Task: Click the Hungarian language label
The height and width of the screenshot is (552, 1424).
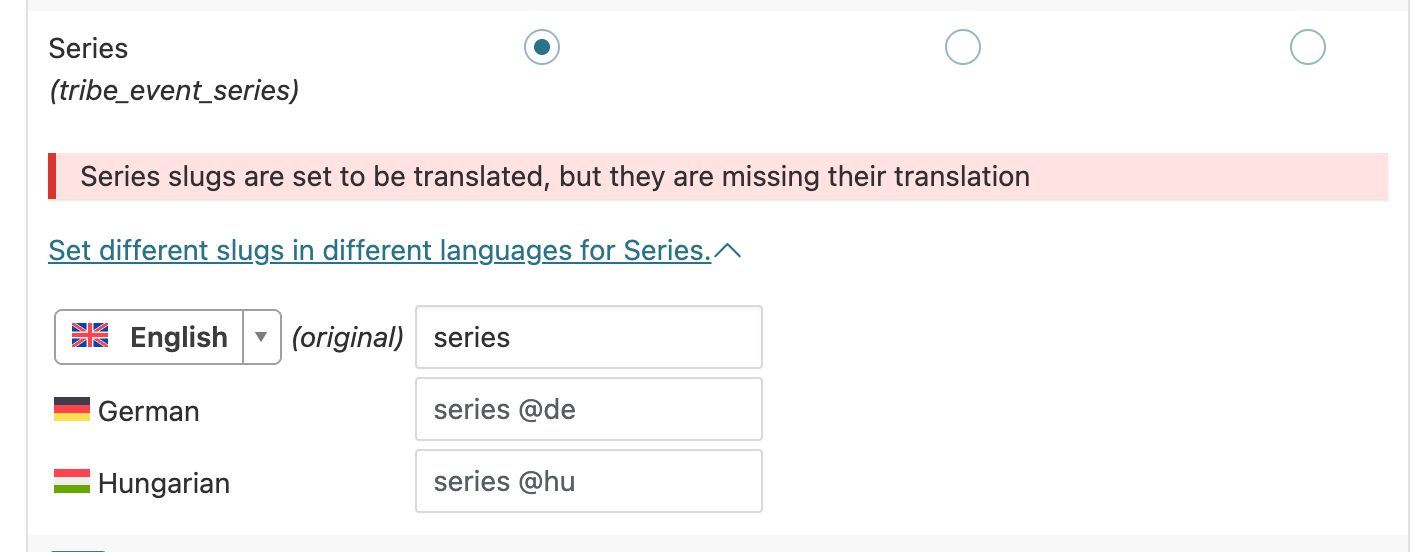Action: [x=164, y=483]
